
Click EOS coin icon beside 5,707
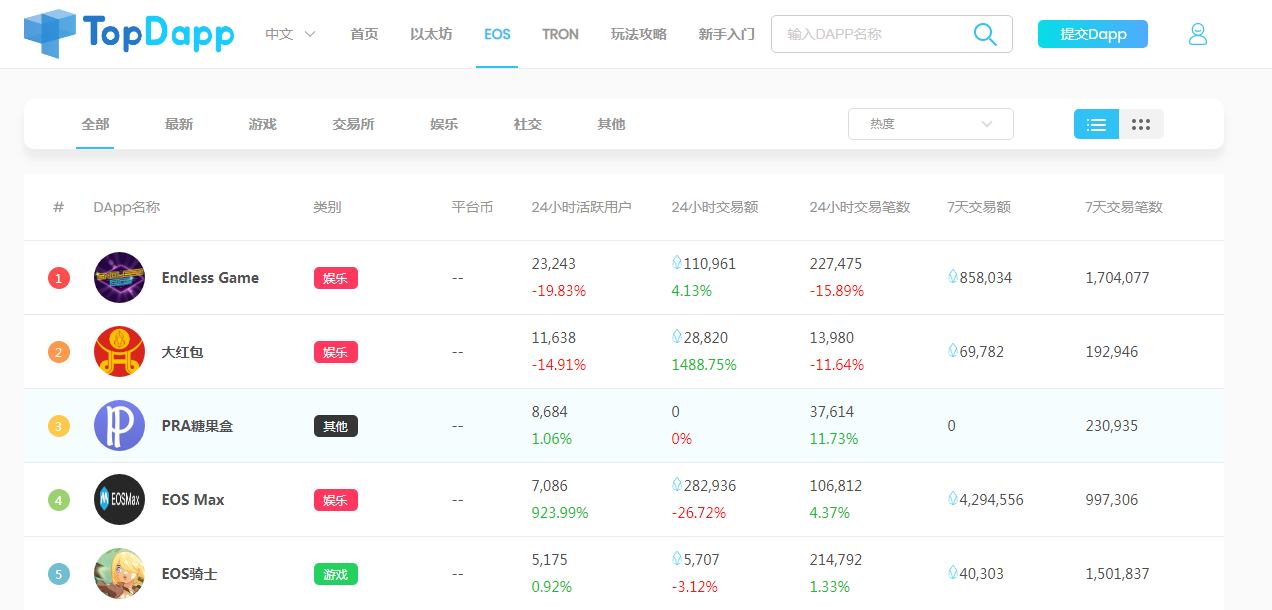point(676,559)
